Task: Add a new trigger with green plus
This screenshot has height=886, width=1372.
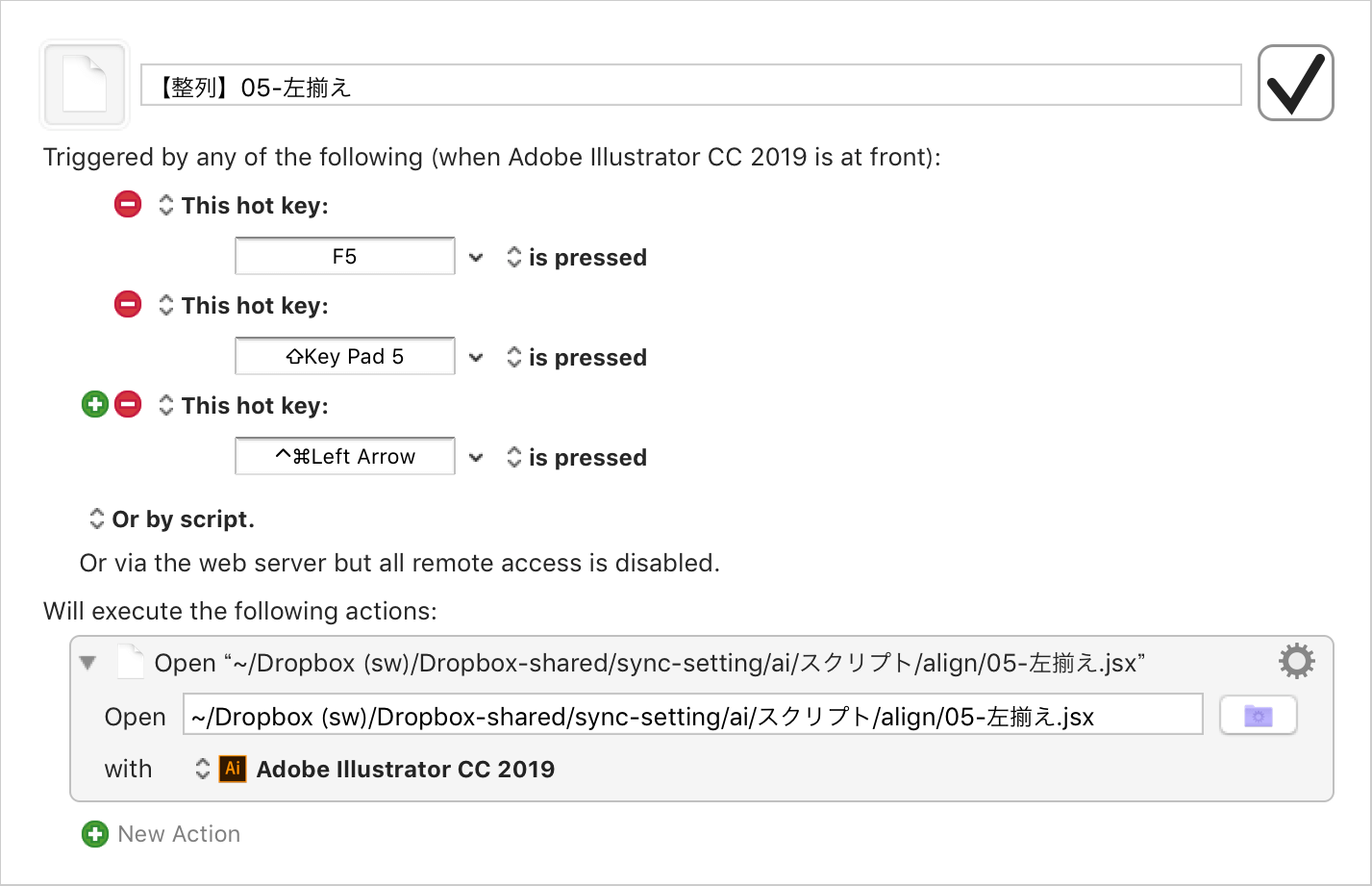Action: 94,404
